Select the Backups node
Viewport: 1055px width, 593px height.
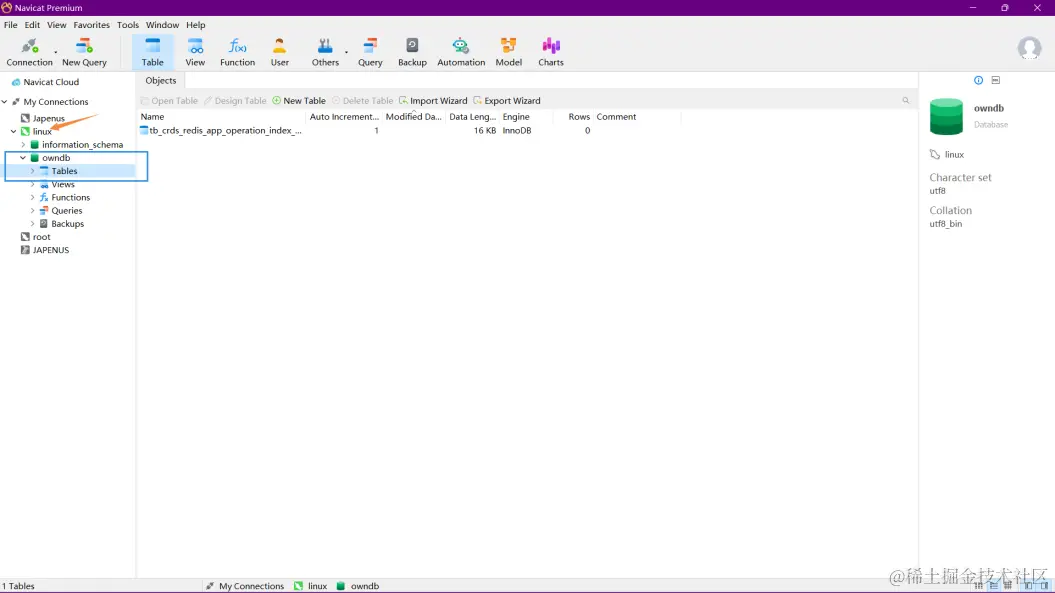(67, 223)
